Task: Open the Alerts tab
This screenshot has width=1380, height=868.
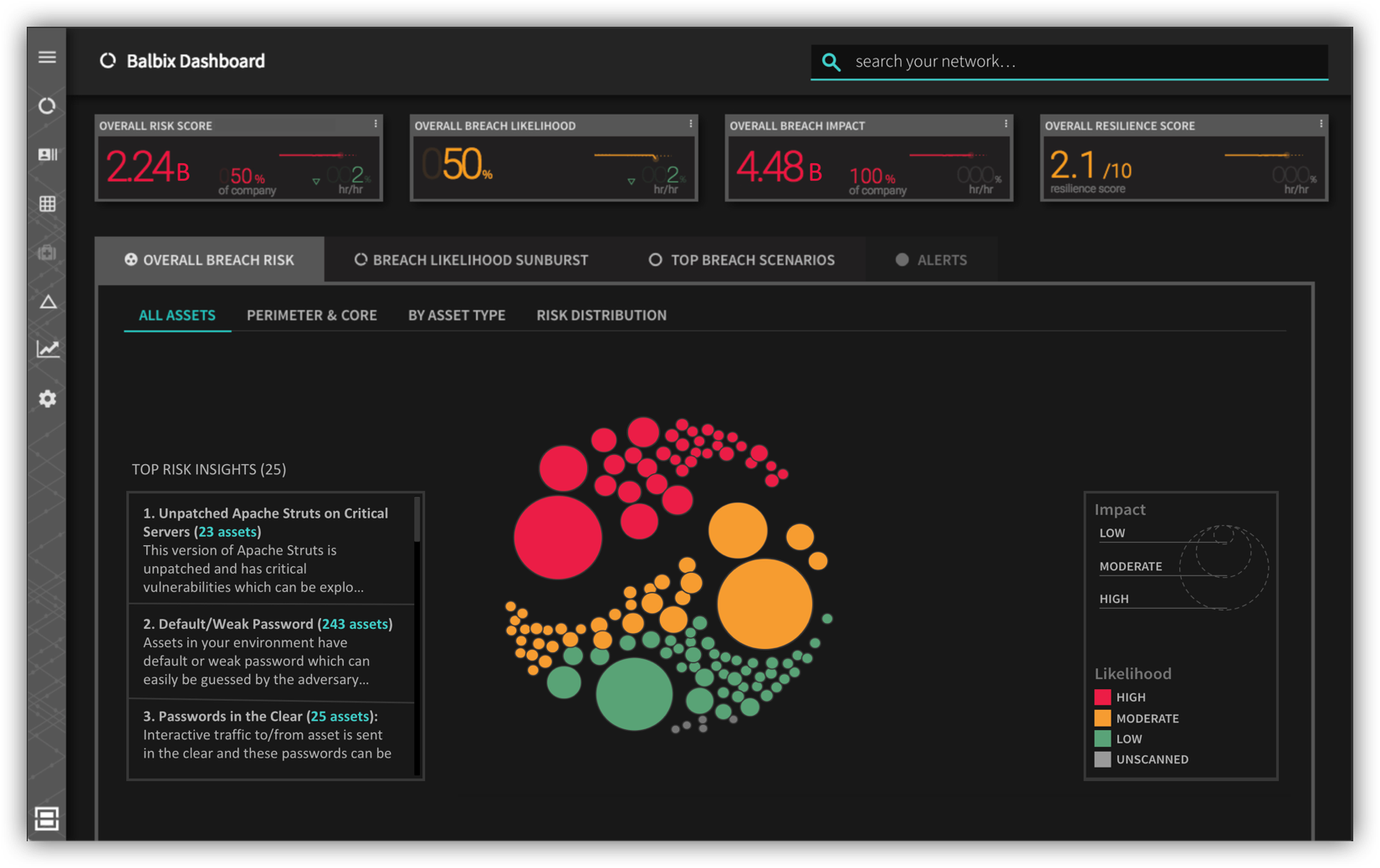Action: tap(931, 260)
